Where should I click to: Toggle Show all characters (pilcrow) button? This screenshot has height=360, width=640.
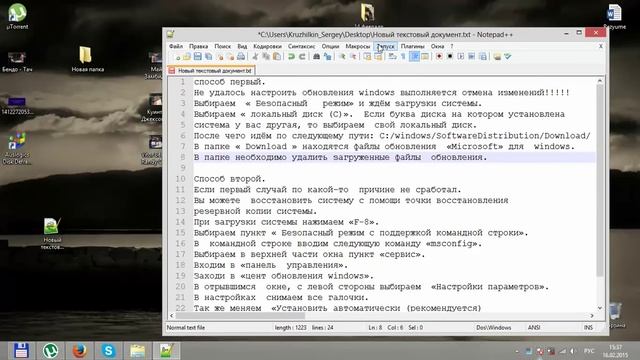coord(403,57)
